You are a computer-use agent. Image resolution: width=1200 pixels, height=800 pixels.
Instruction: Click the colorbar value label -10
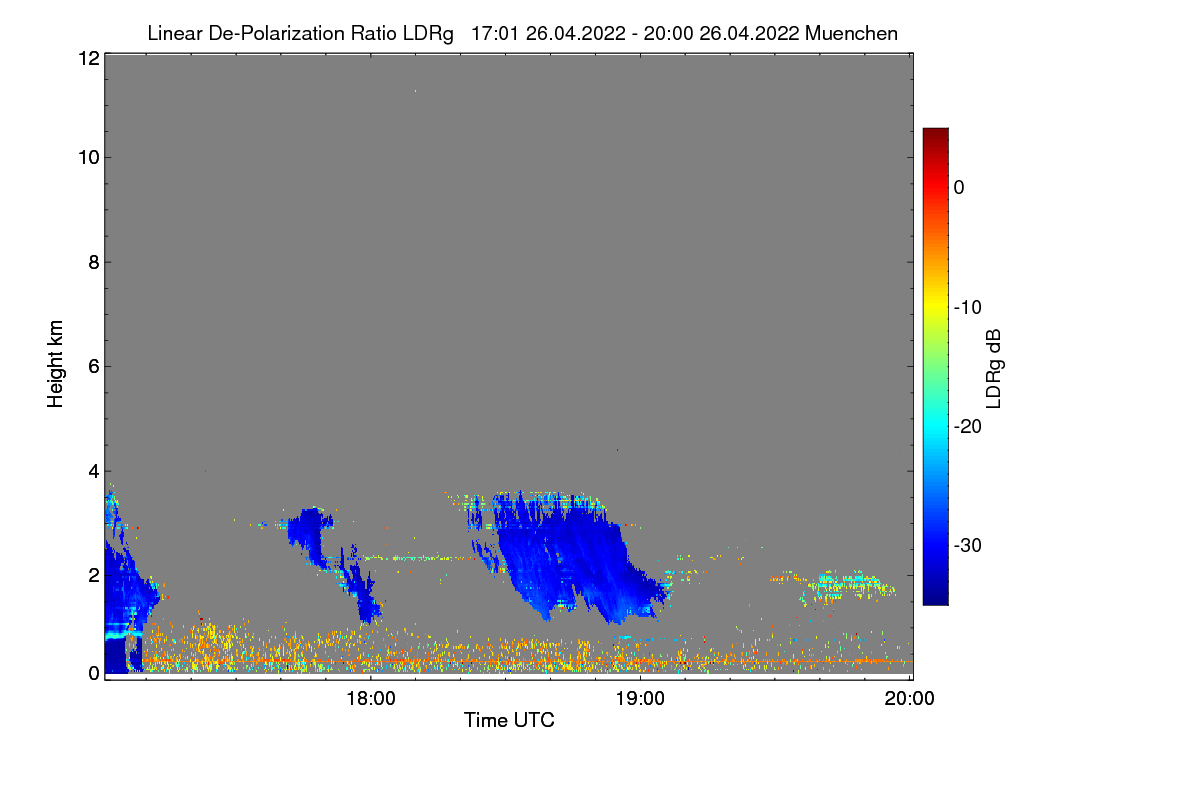[970, 307]
